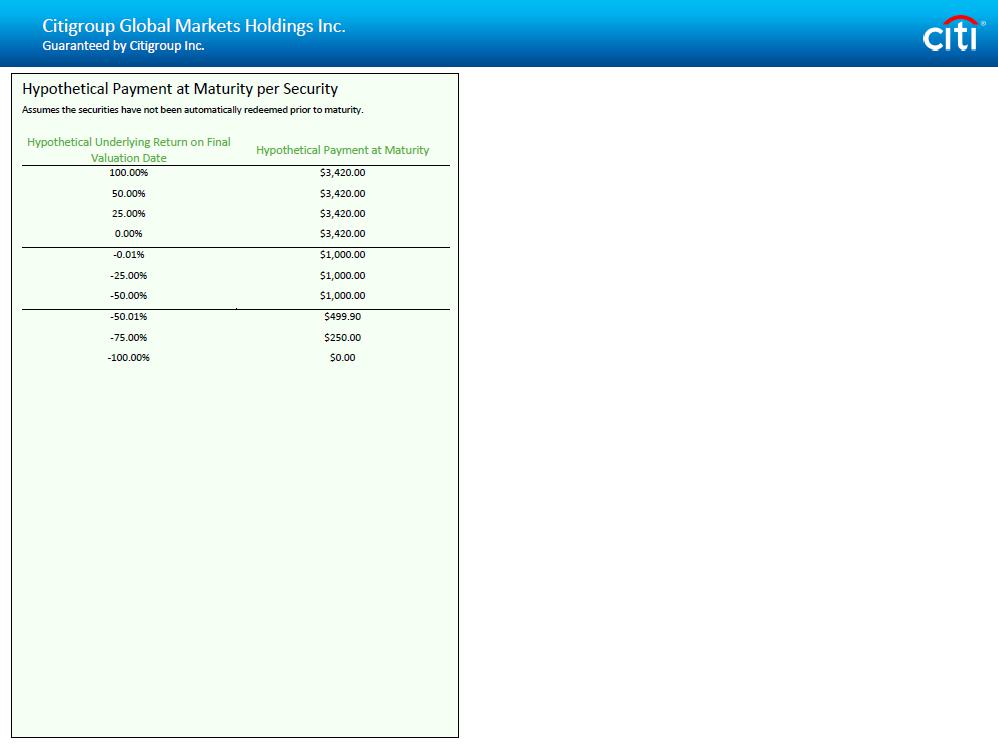Click the -50.01% return cell

129,316
